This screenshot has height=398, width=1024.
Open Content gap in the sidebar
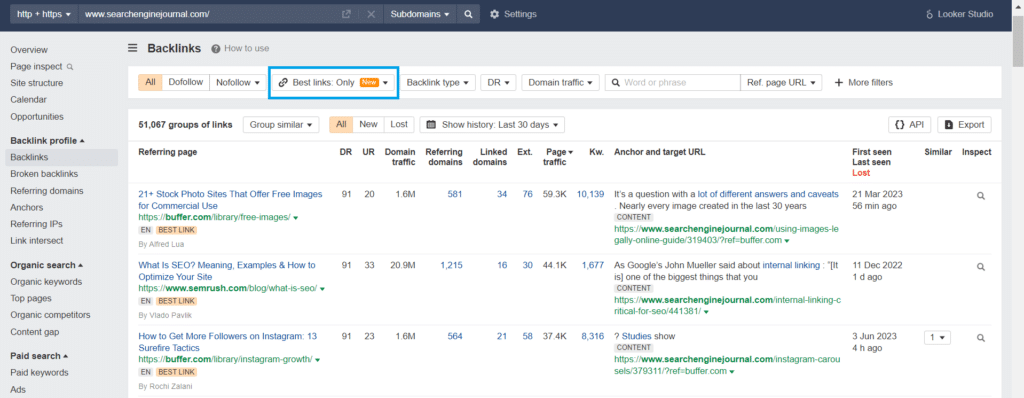pyautogui.click(x=35, y=332)
